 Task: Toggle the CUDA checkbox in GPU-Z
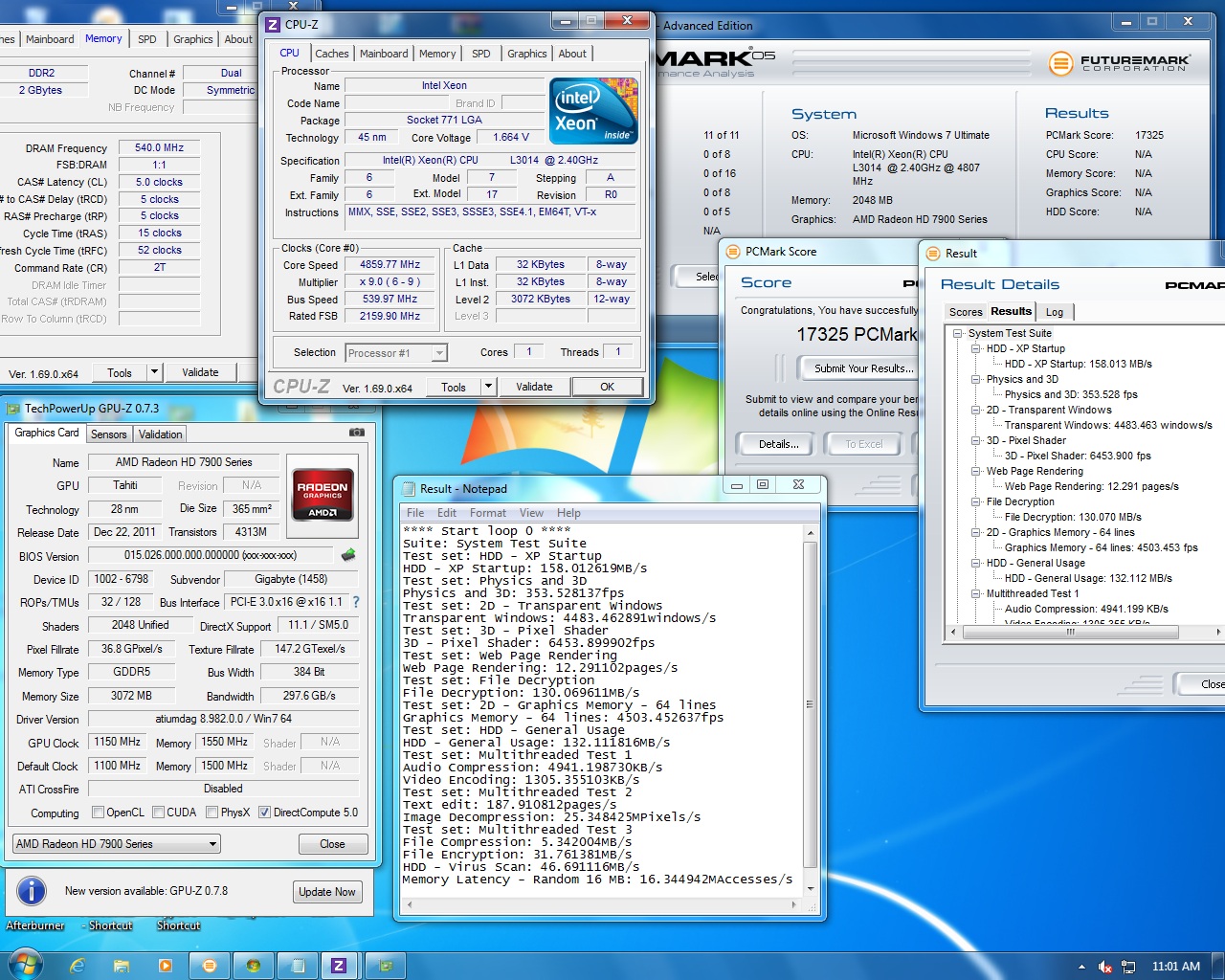(x=158, y=813)
